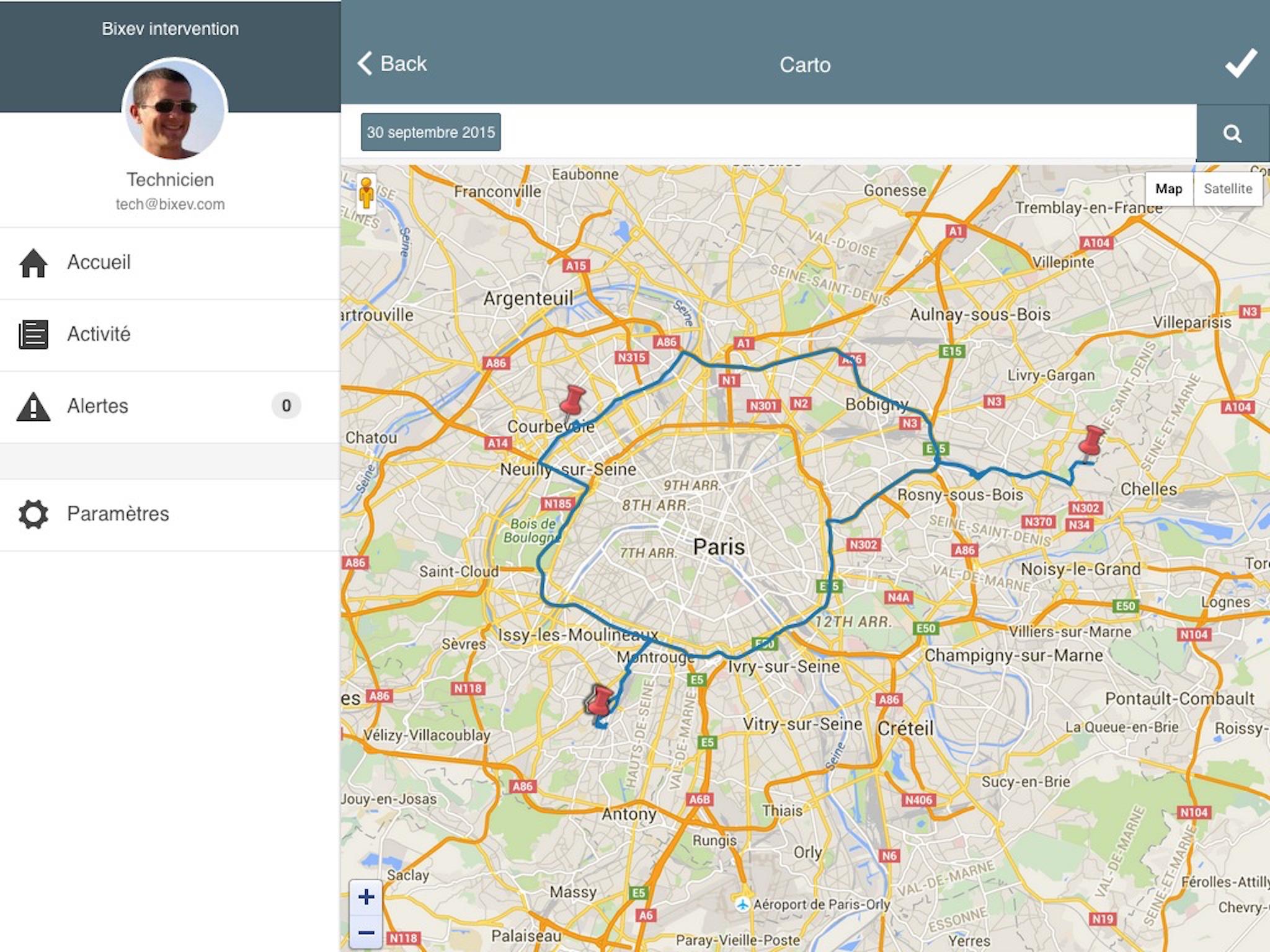Open the Activité menu item
The width and height of the screenshot is (1270, 952).
click(170, 335)
